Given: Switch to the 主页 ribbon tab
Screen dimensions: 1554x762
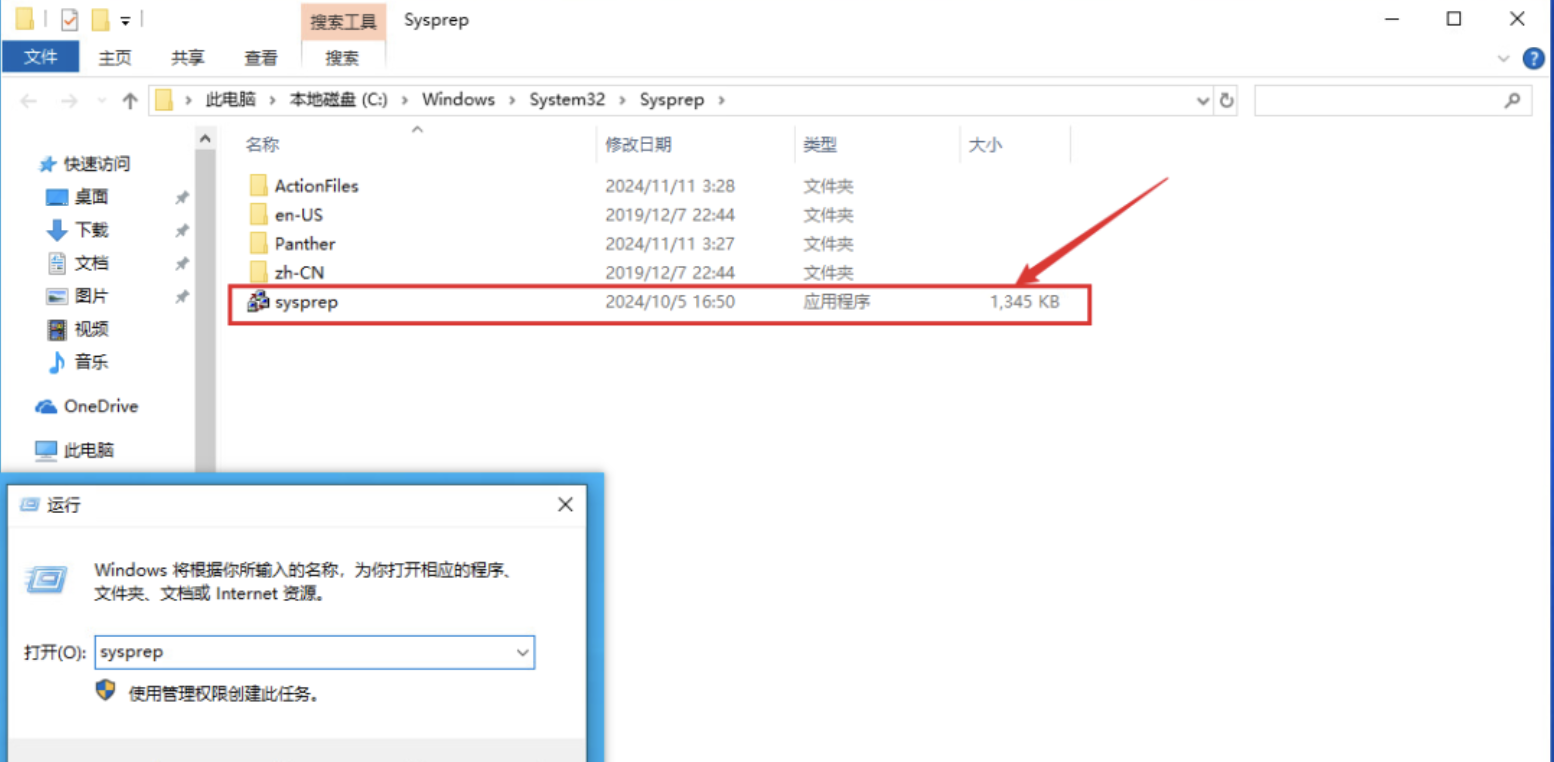Looking at the screenshot, I should pyautogui.click(x=115, y=58).
